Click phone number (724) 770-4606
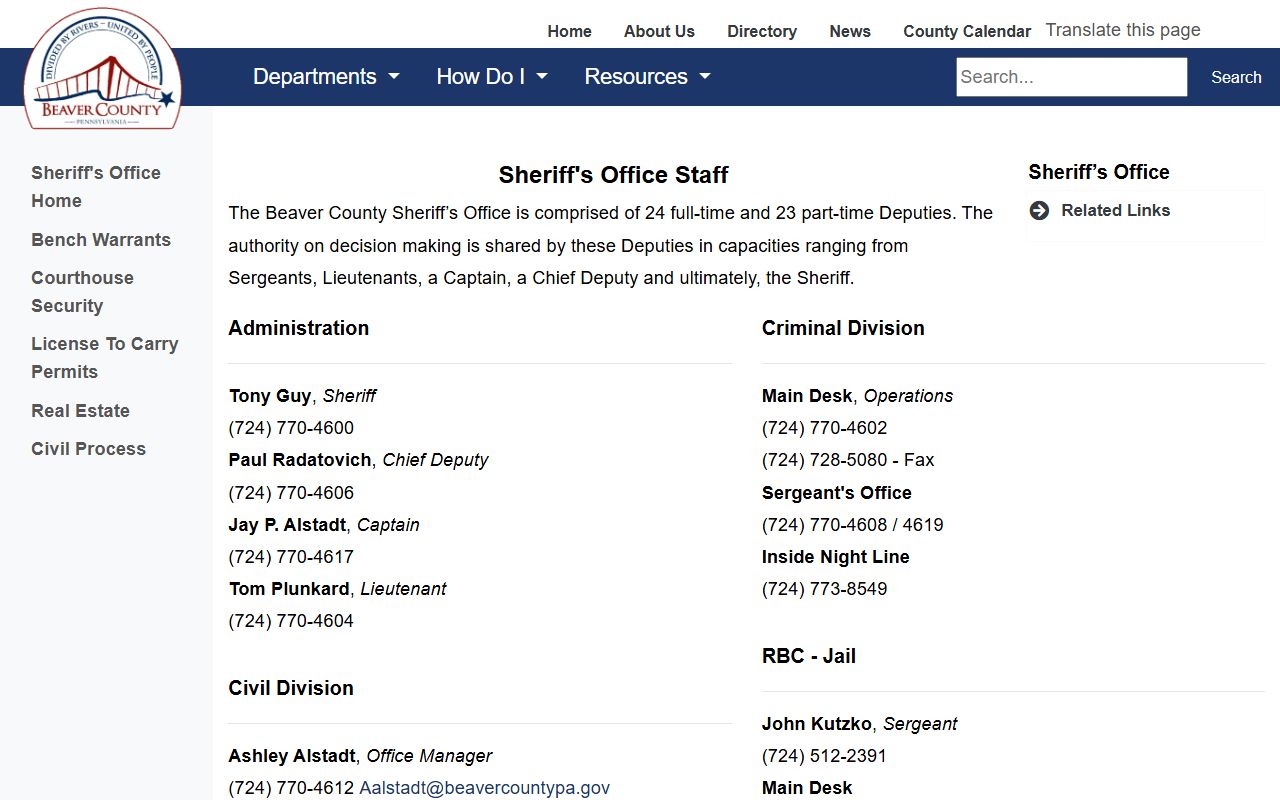1280x800 pixels. click(x=291, y=493)
